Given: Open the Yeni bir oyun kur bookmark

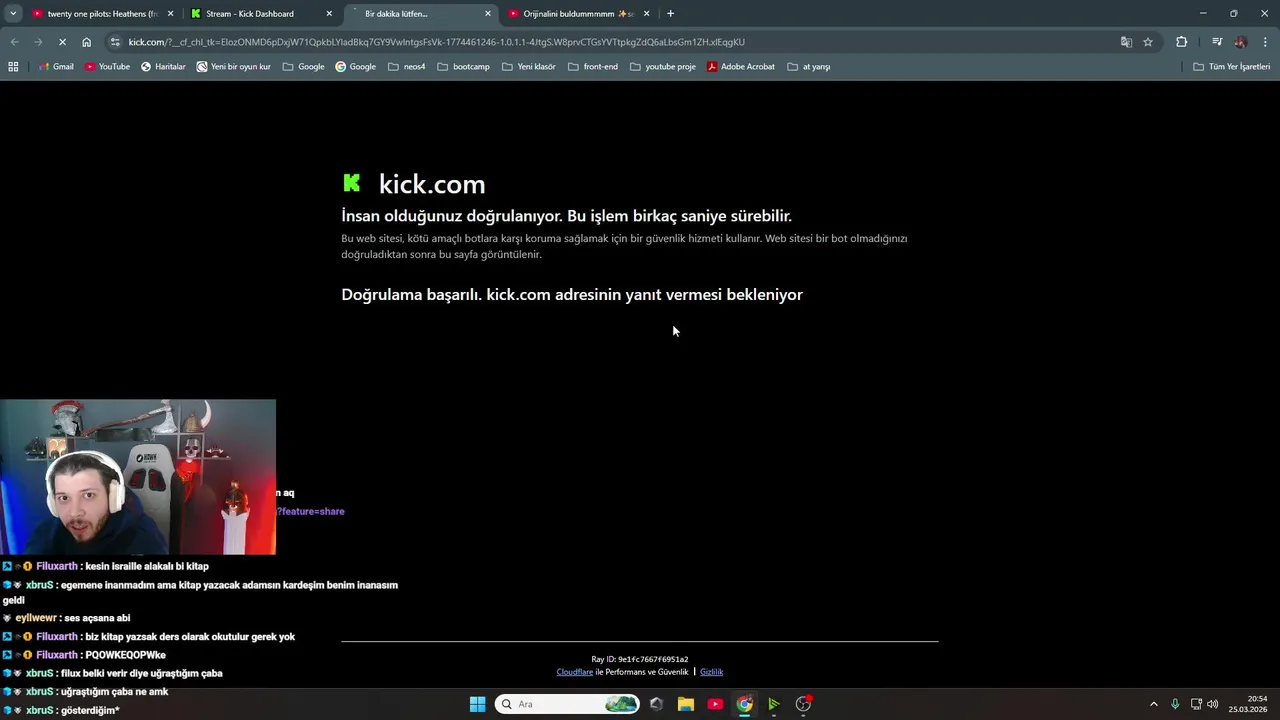Looking at the screenshot, I should pyautogui.click(x=233, y=67).
